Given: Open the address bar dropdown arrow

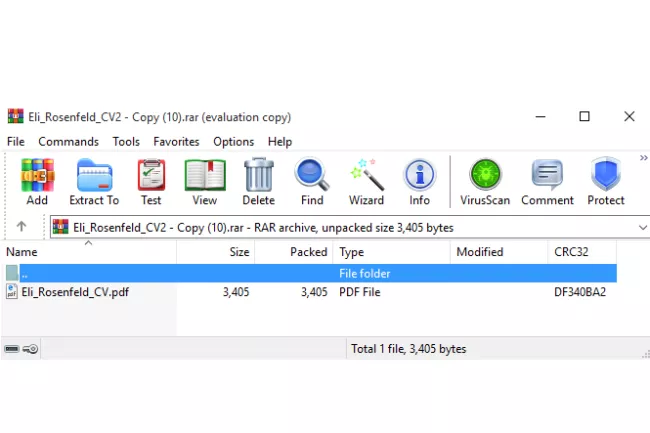Looking at the screenshot, I should pos(643,227).
